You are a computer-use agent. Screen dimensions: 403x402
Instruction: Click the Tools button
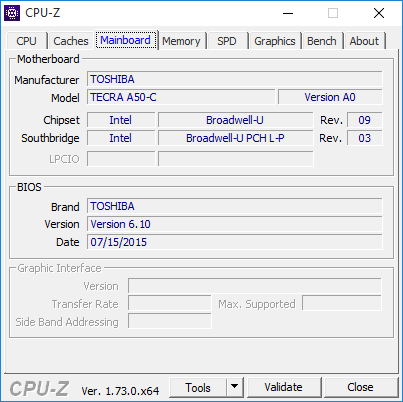click(x=198, y=387)
